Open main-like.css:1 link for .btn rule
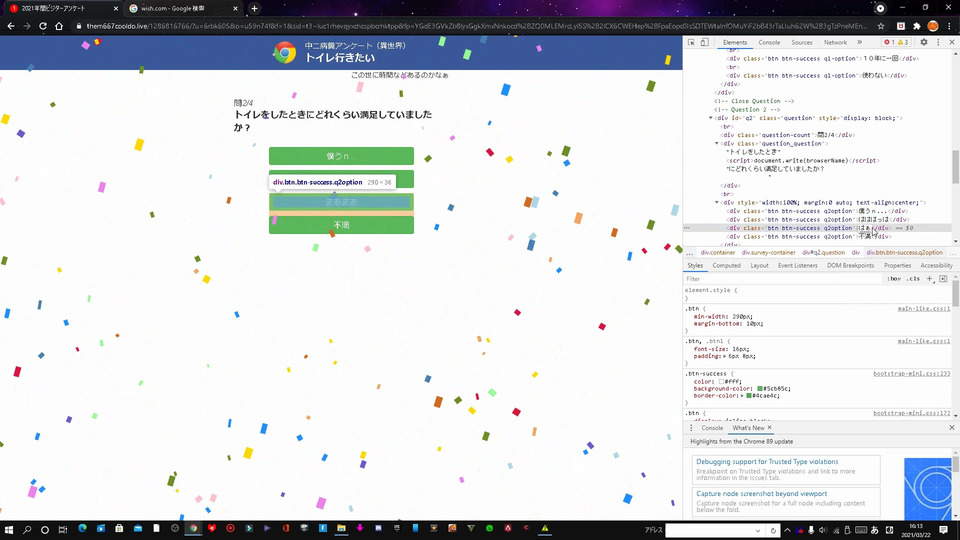This screenshot has height=540, width=960. pyautogui.click(x=924, y=309)
